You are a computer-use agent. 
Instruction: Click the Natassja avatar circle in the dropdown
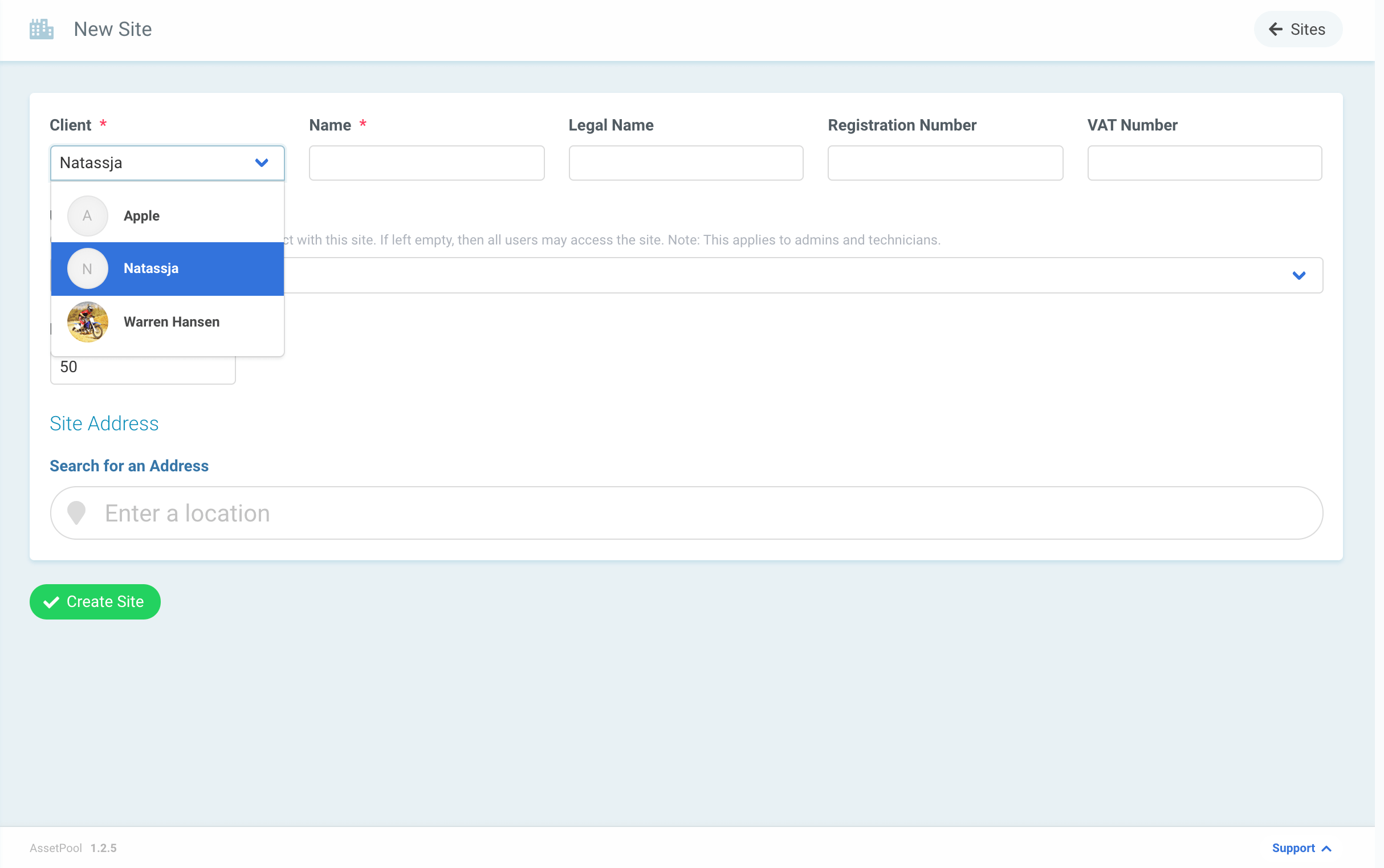click(x=87, y=268)
